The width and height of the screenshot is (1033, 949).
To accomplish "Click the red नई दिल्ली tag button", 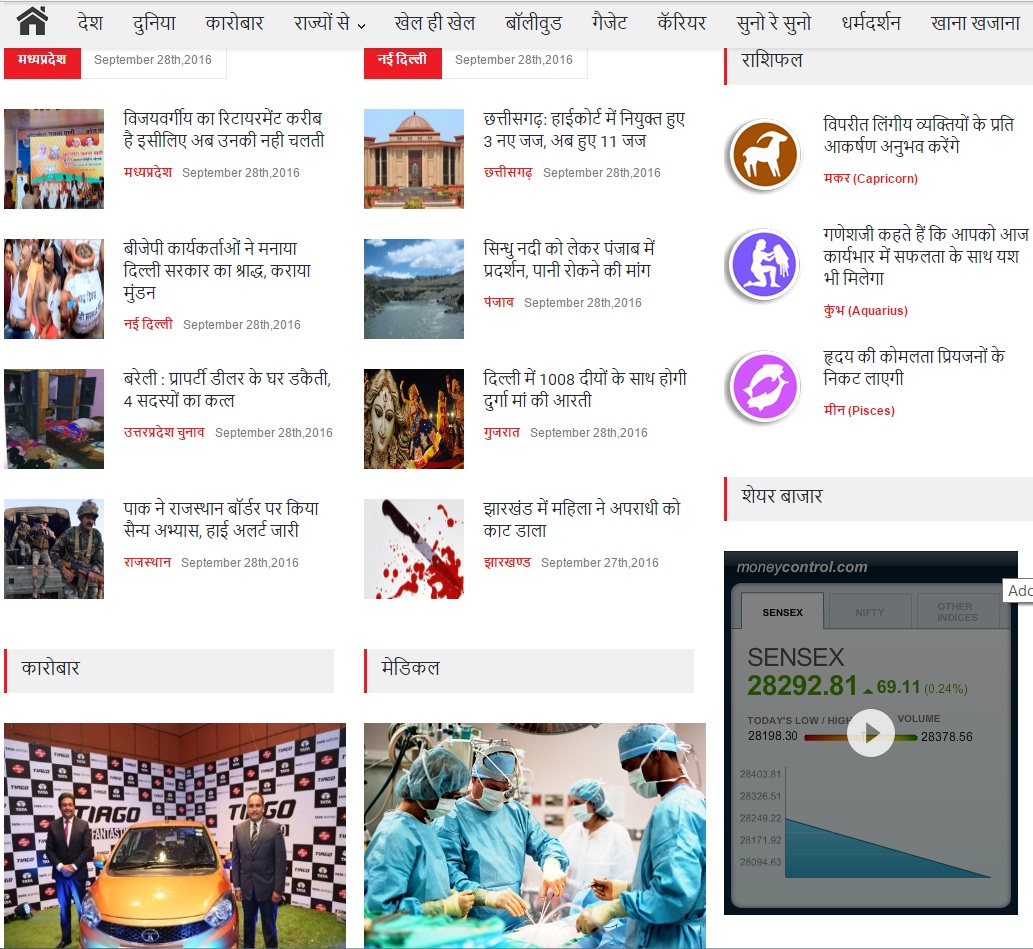I will [x=402, y=60].
